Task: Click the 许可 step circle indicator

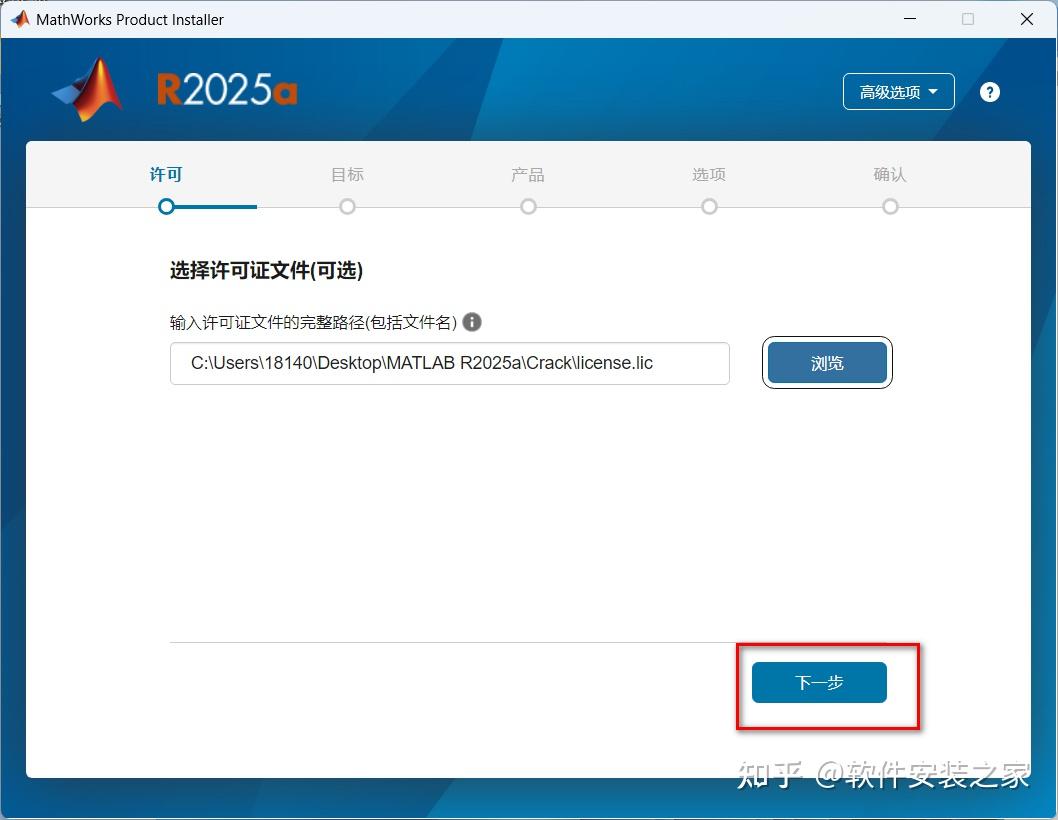Action: (165, 206)
